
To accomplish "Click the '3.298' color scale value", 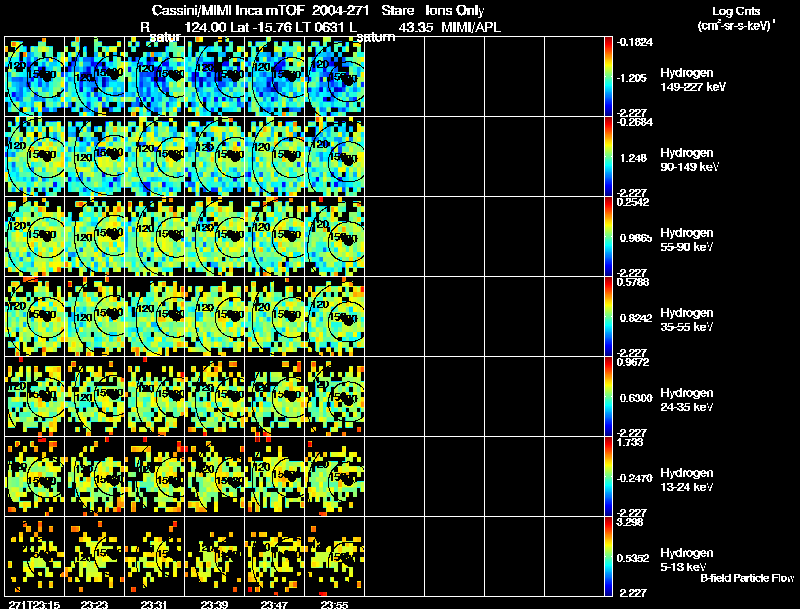I will [631, 522].
